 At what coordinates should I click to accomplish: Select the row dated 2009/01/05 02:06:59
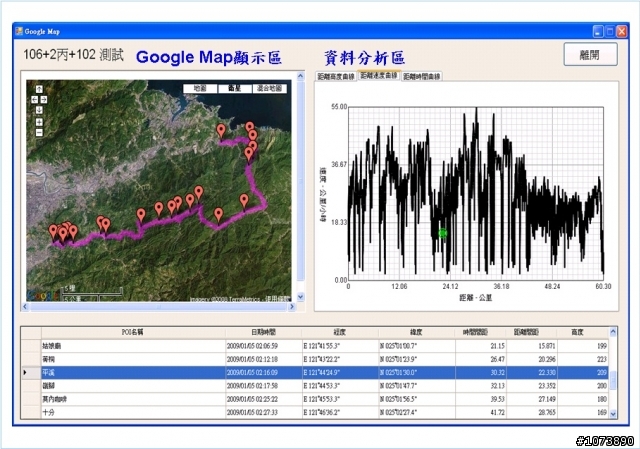pos(315,346)
